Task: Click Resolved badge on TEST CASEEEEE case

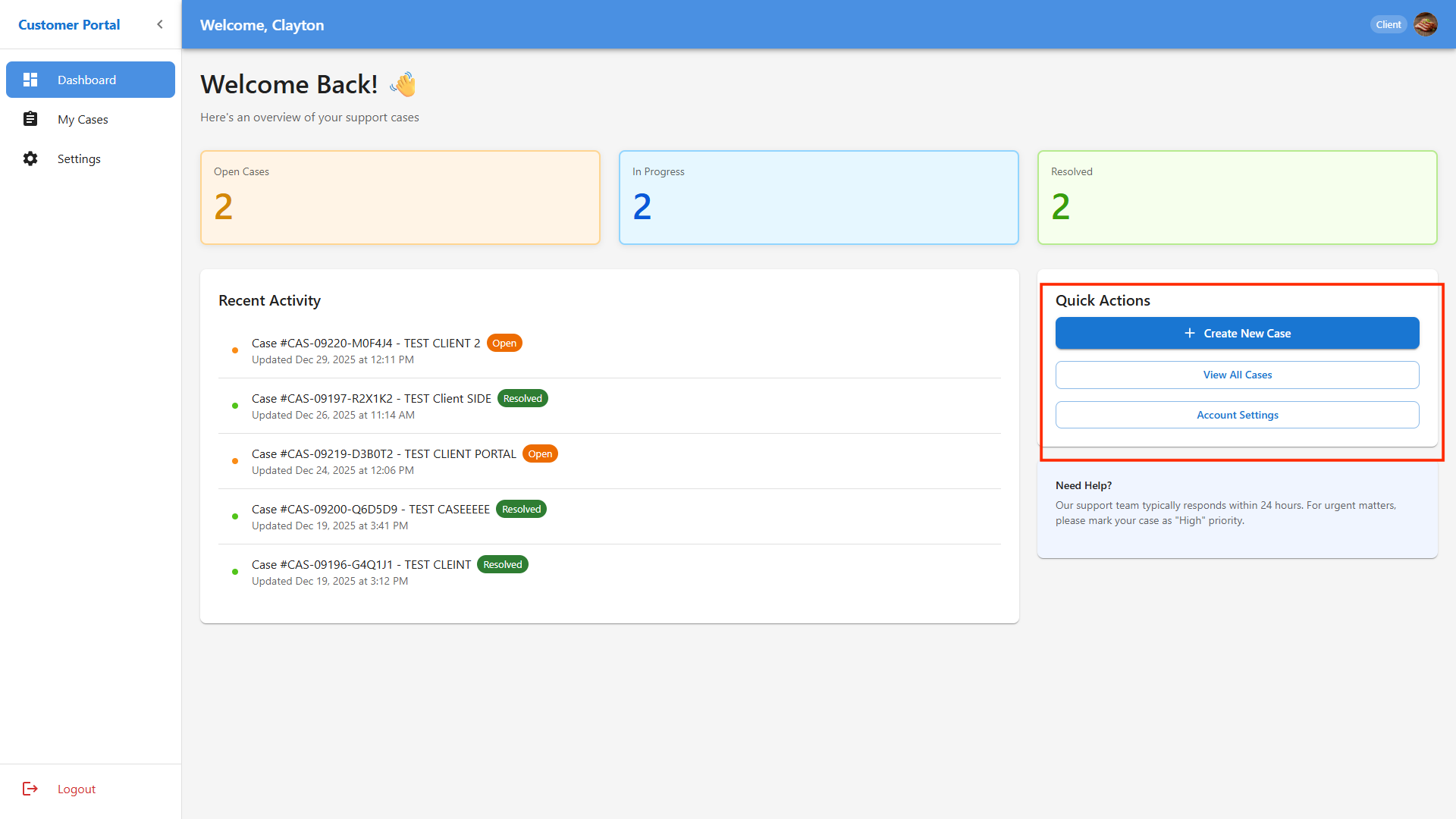Action: (521, 509)
